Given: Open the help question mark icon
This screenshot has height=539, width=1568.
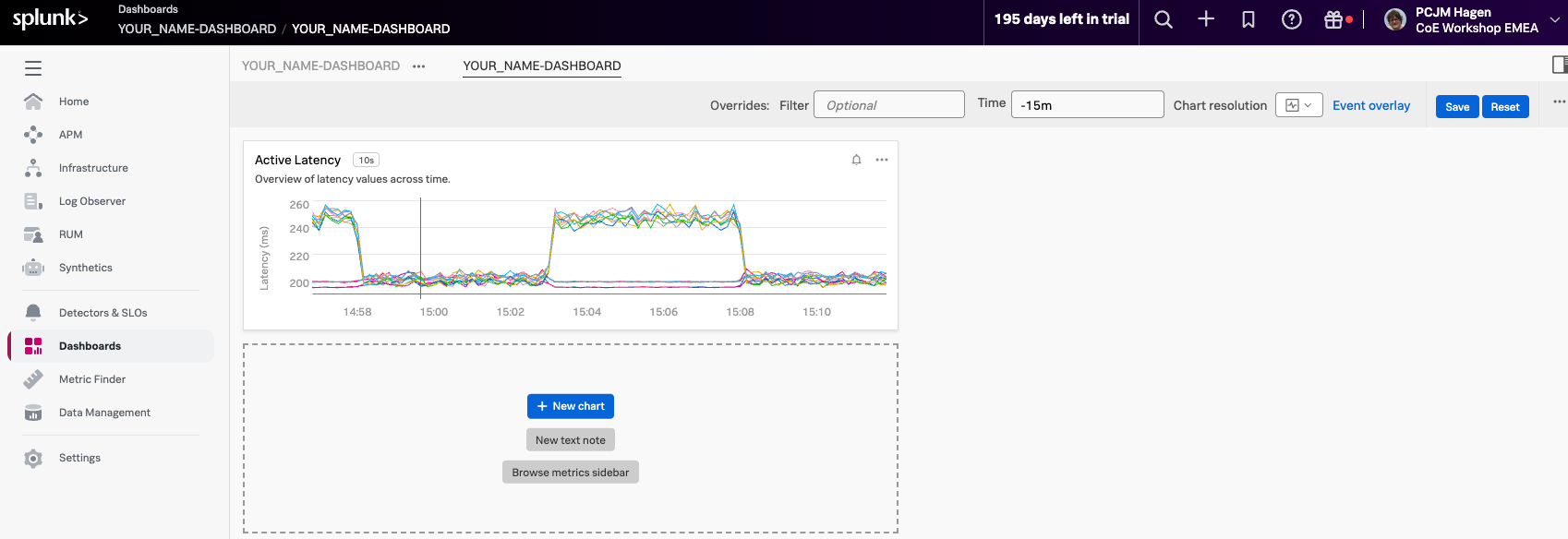Looking at the screenshot, I should [1292, 19].
